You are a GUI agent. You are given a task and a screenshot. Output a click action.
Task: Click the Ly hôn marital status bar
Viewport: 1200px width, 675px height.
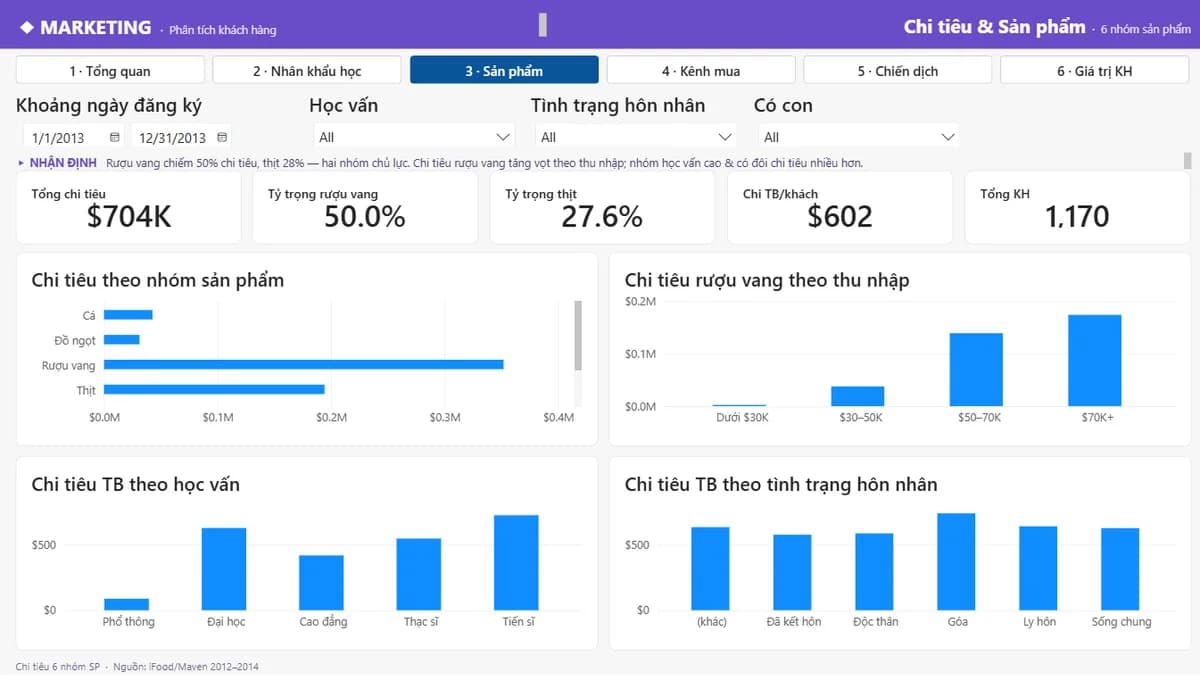click(x=1038, y=568)
